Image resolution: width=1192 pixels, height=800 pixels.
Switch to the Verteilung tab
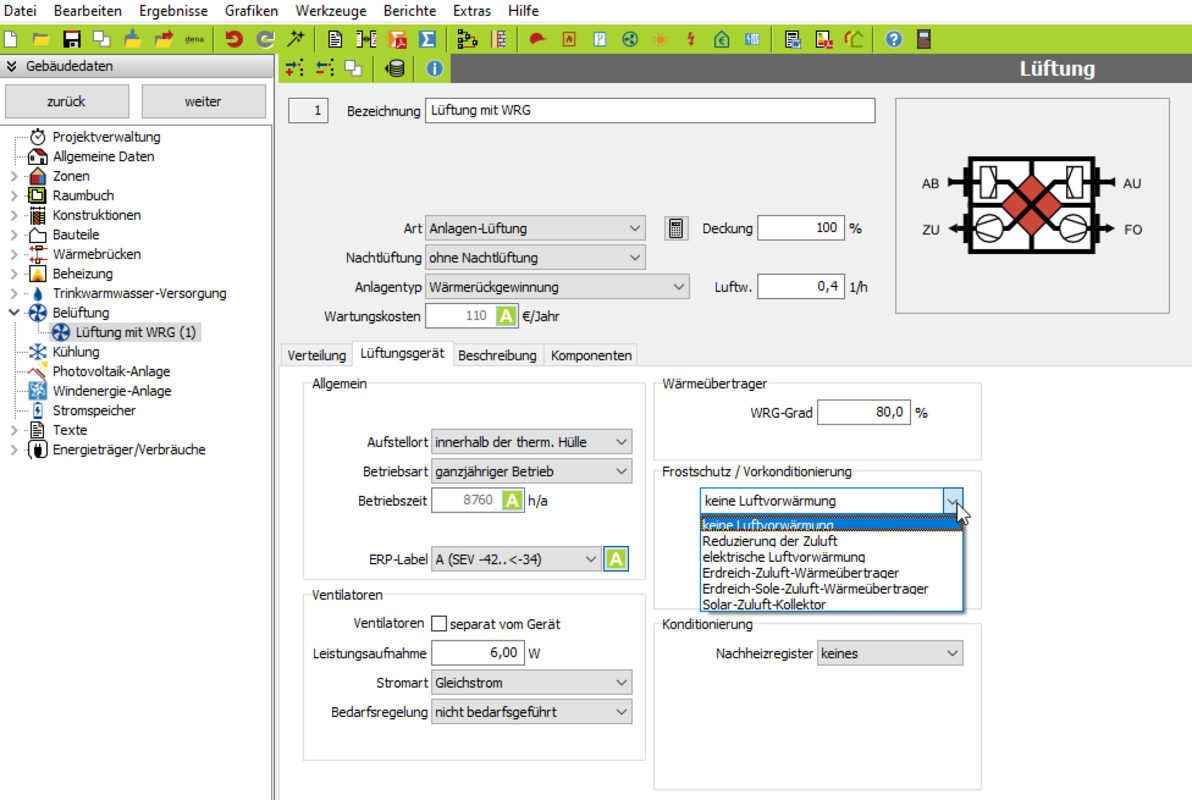coord(316,355)
